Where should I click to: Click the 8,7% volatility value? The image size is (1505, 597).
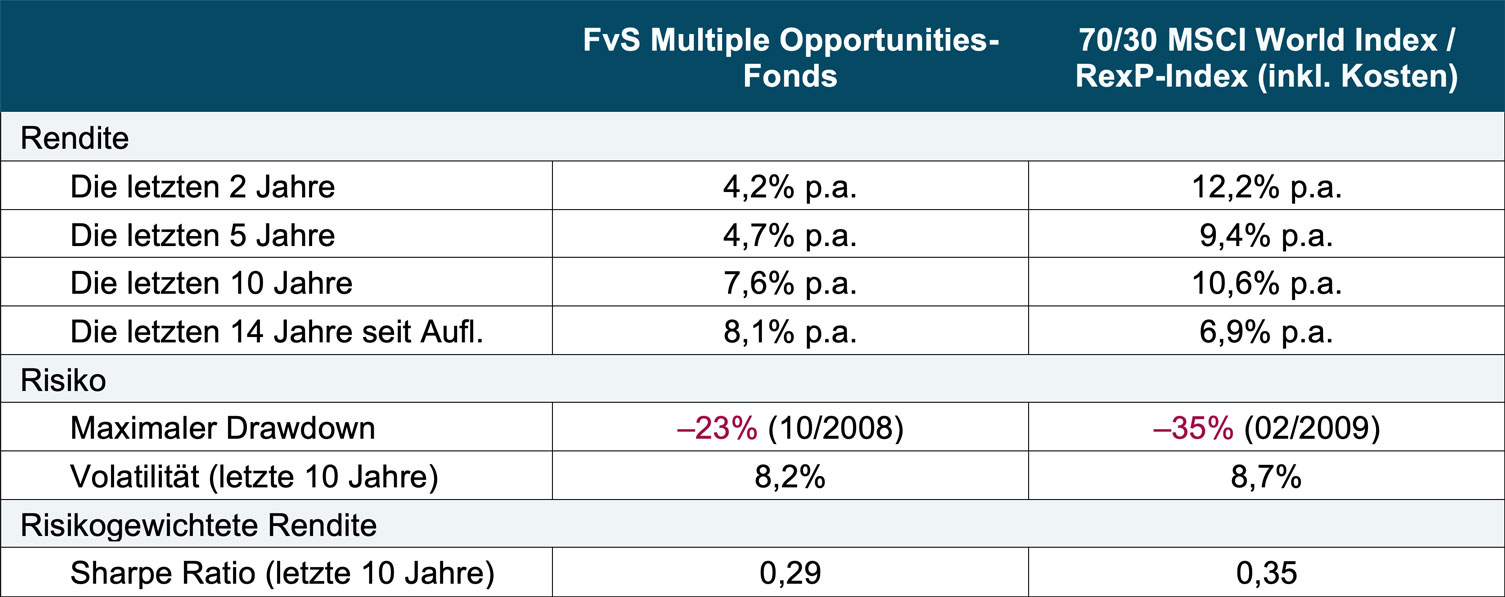(1266, 477)
